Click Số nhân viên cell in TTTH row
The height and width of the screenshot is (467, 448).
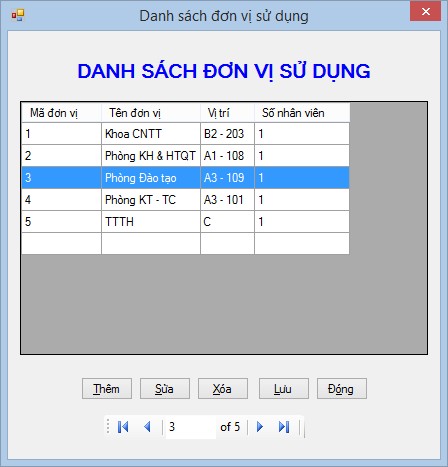click(x=302, y=222)
